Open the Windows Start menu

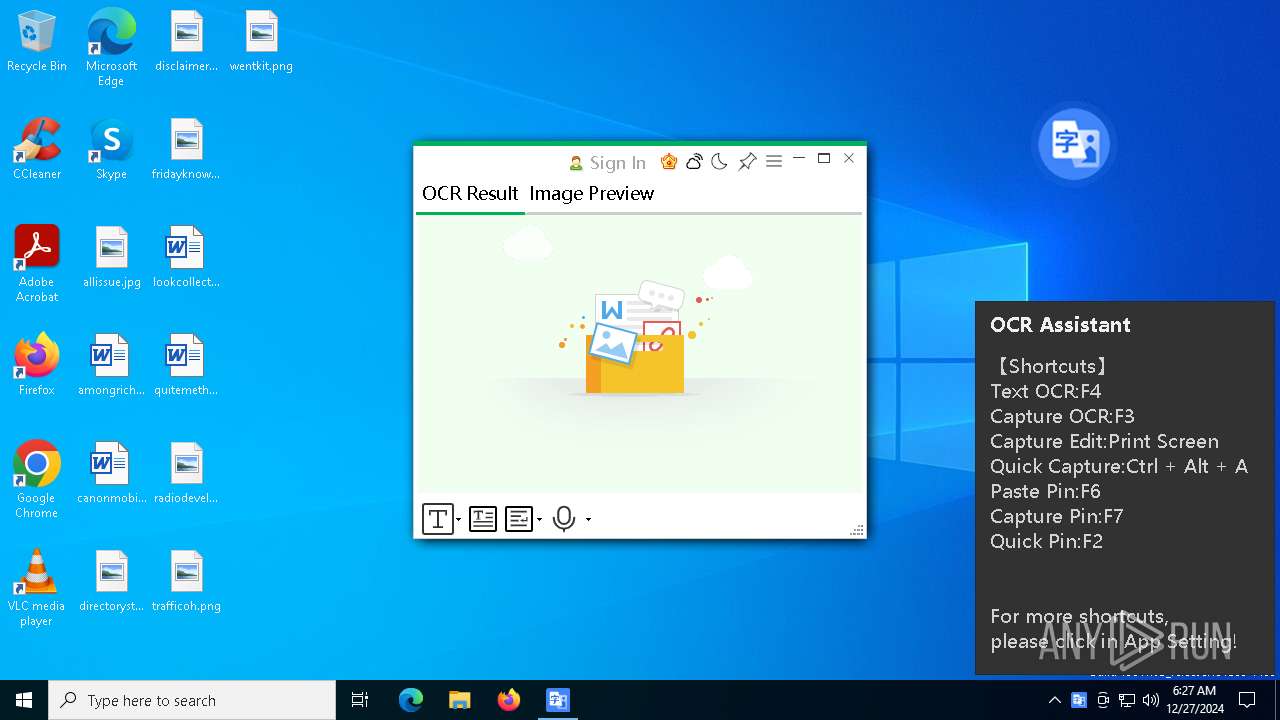(24, 700)
